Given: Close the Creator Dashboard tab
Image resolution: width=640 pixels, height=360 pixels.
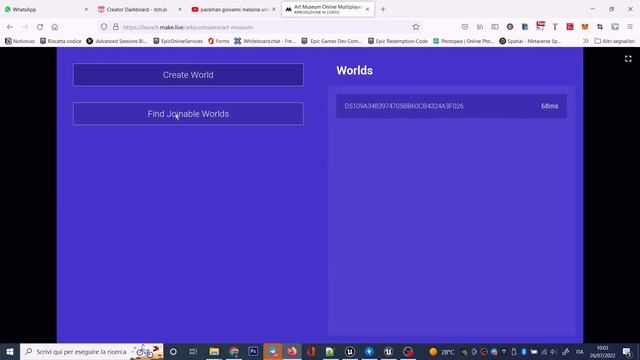Looking at the screenshot, I should [180, 9].
